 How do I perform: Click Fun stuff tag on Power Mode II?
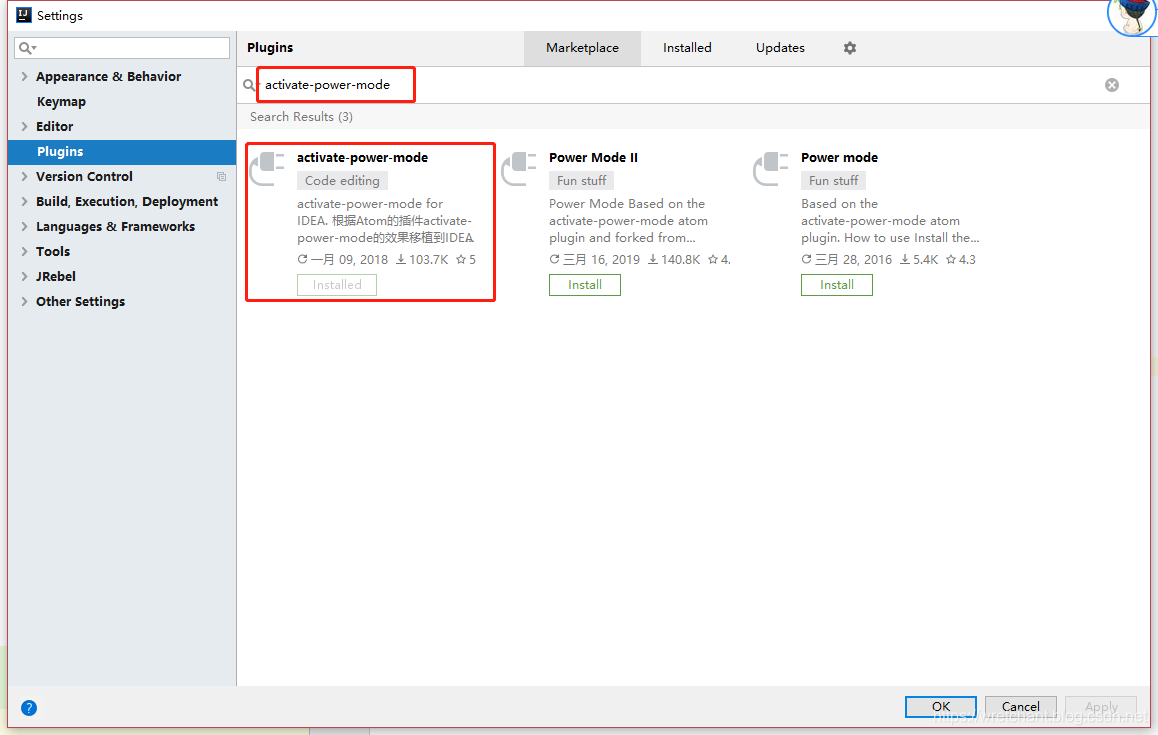pyautogui.click(x=581, y=180)
